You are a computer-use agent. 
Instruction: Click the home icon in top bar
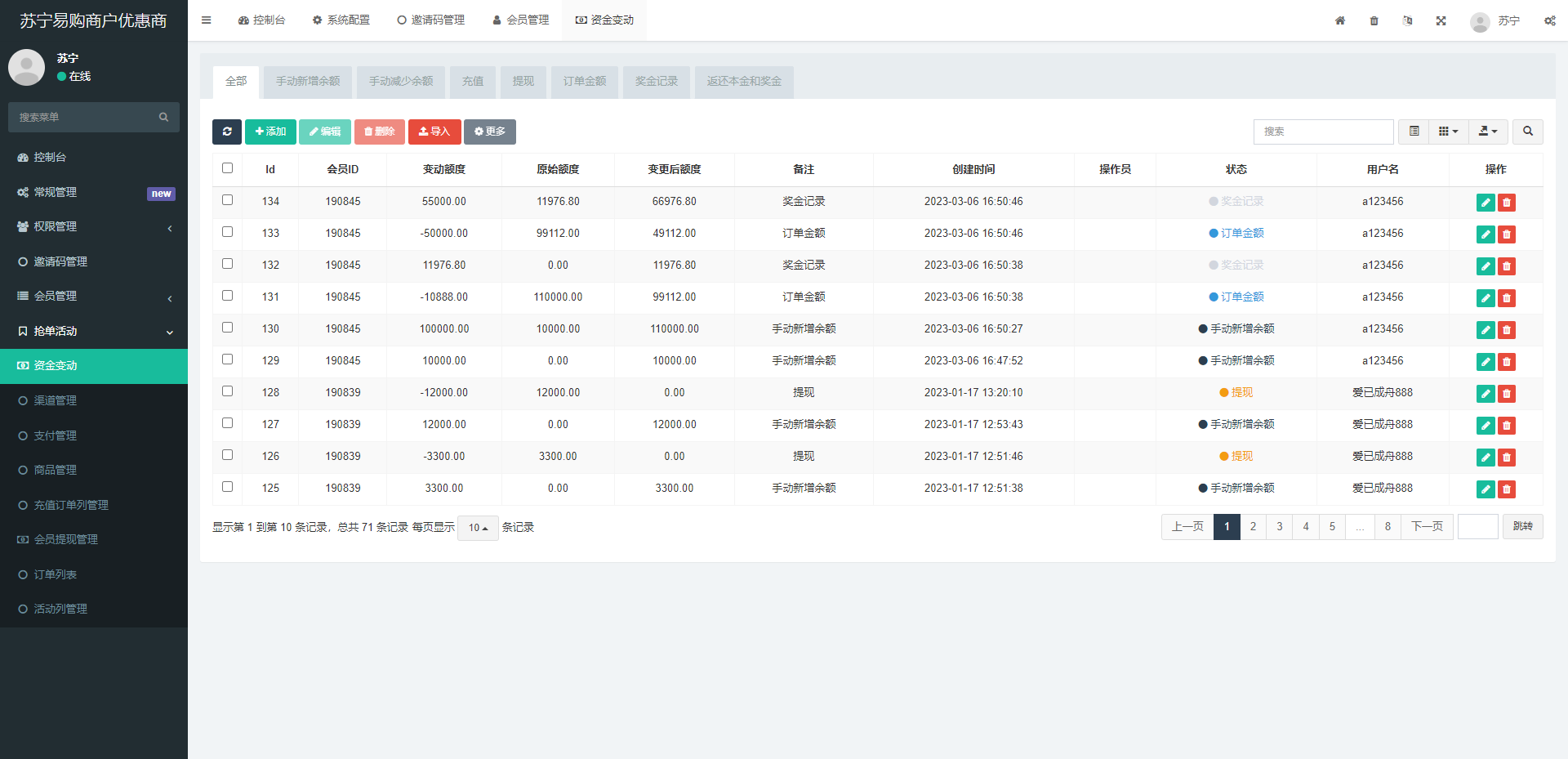(x=1340, y=20)
